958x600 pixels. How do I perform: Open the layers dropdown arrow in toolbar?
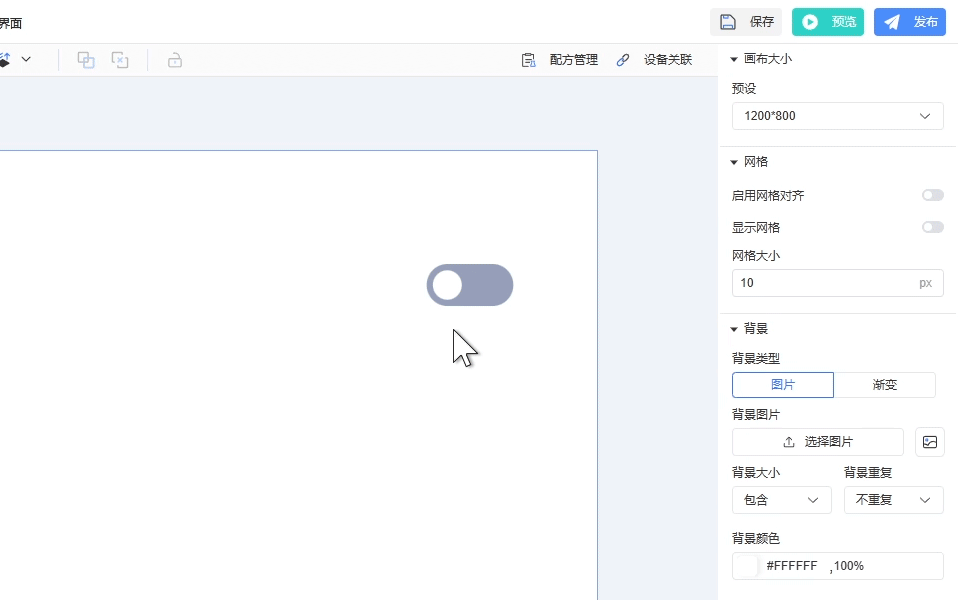coord(26,60)
